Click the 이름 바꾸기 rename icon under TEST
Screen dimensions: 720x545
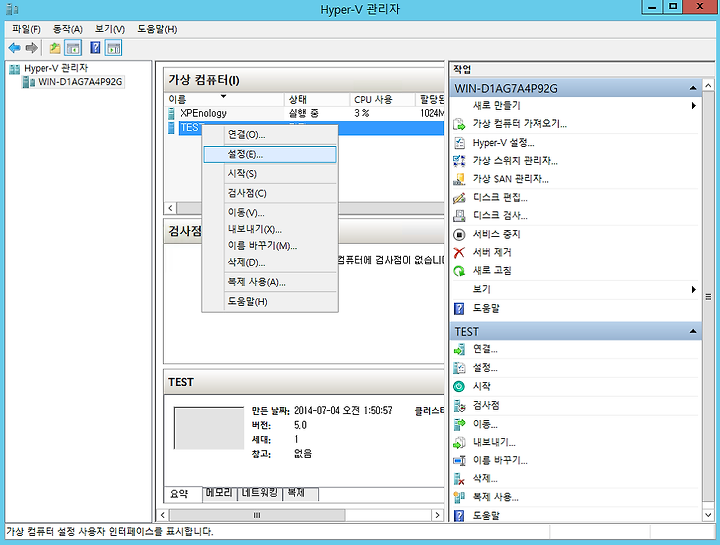pyautogui.click(x=459, y=460)
